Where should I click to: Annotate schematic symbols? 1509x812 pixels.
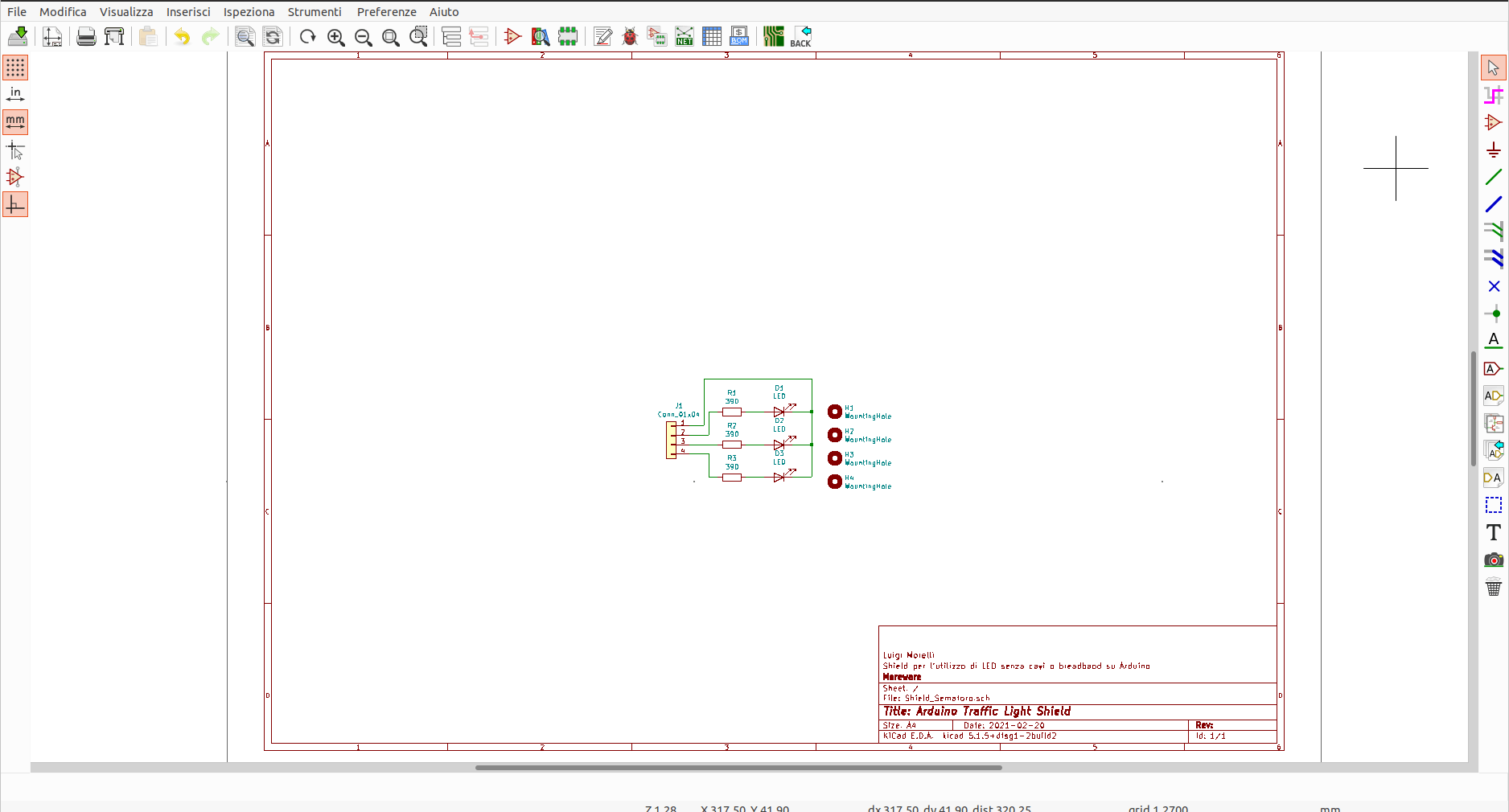point(602,36)
